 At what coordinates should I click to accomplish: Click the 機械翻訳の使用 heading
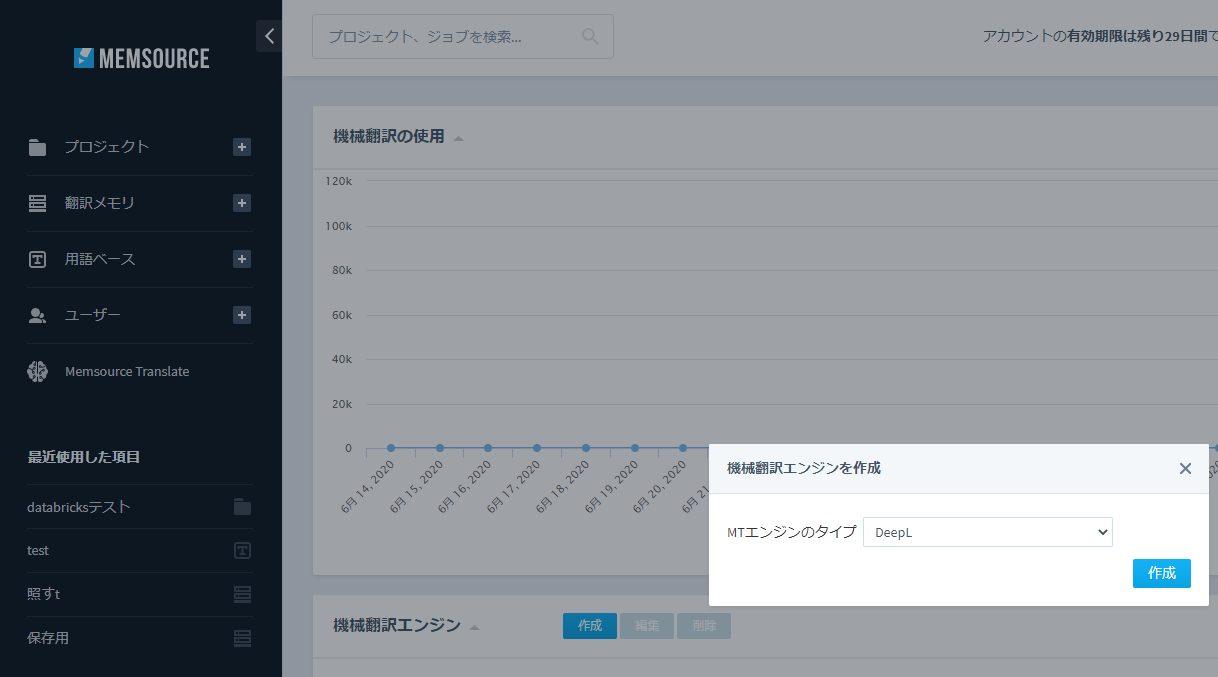pos(389,137)
